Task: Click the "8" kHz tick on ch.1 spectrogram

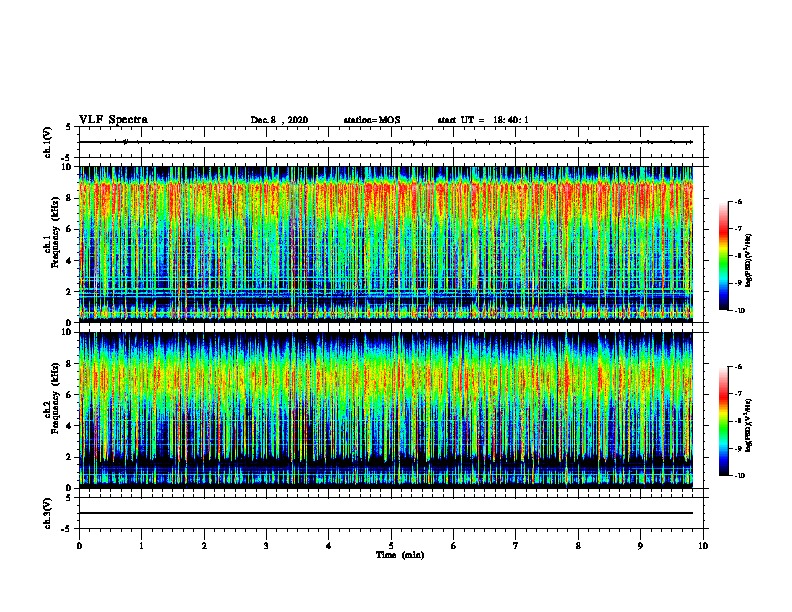Action: 70,198
